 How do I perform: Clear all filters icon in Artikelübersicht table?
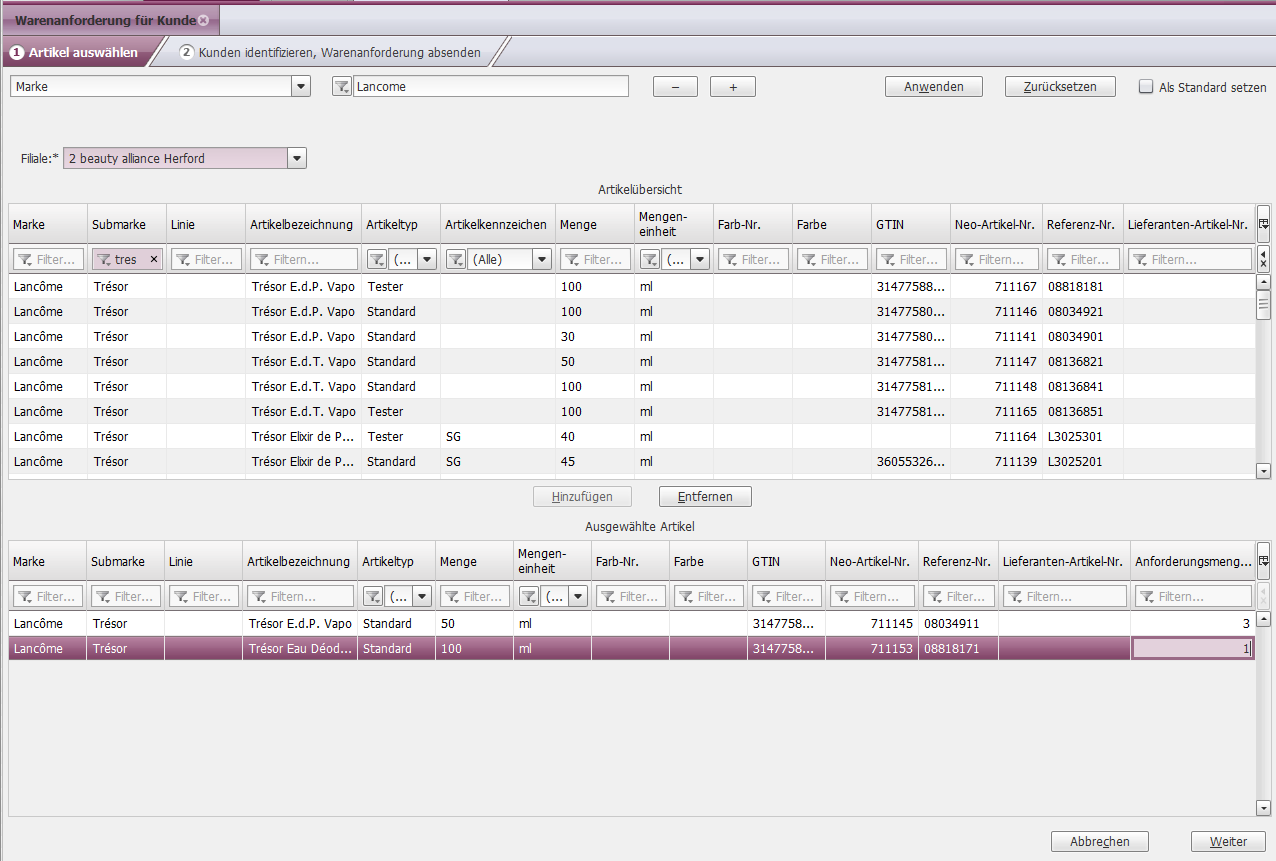[1264, 260]
